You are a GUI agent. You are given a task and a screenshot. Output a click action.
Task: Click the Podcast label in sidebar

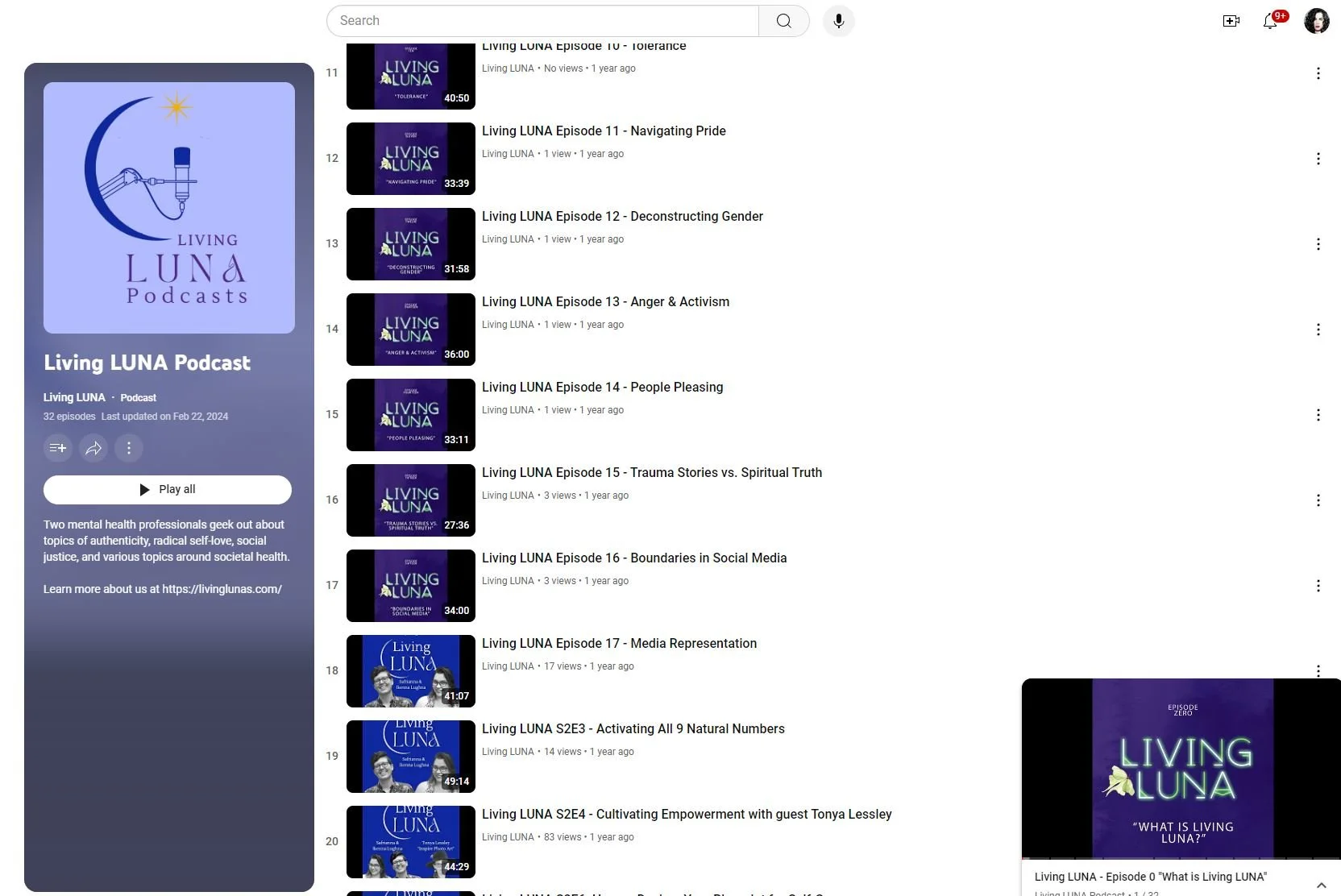coord(138,397)
